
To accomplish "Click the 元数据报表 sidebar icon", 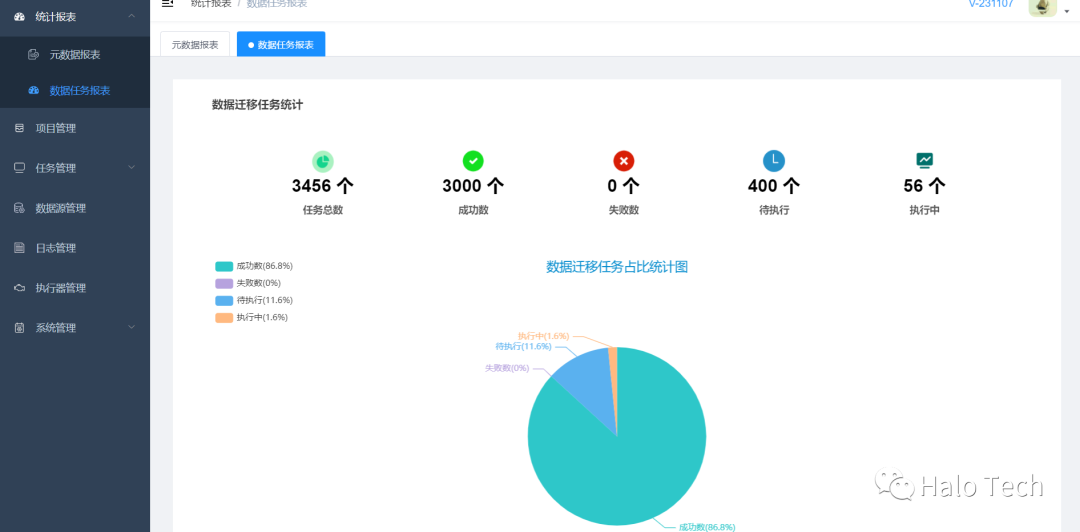I will 33,54.
